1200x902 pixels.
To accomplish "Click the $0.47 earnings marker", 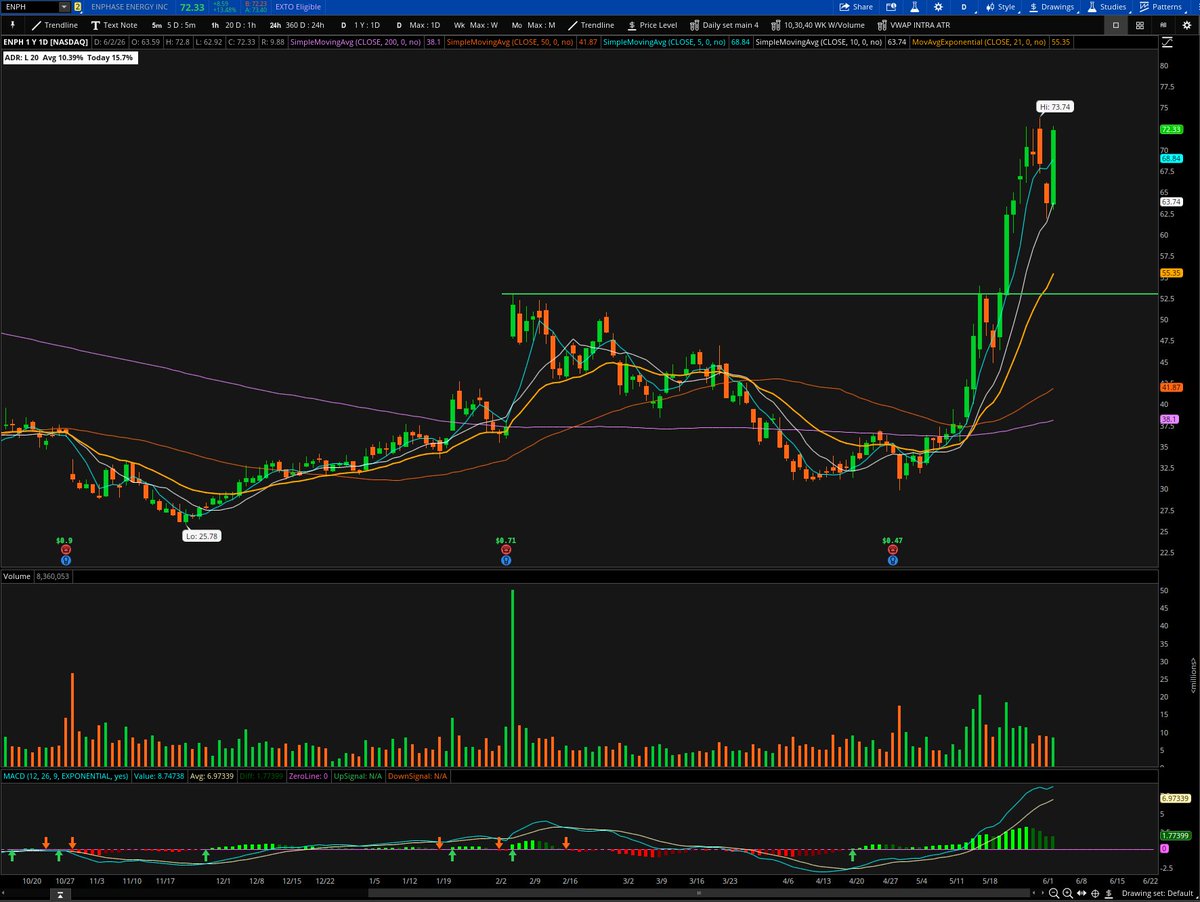I will click(892, 540).
